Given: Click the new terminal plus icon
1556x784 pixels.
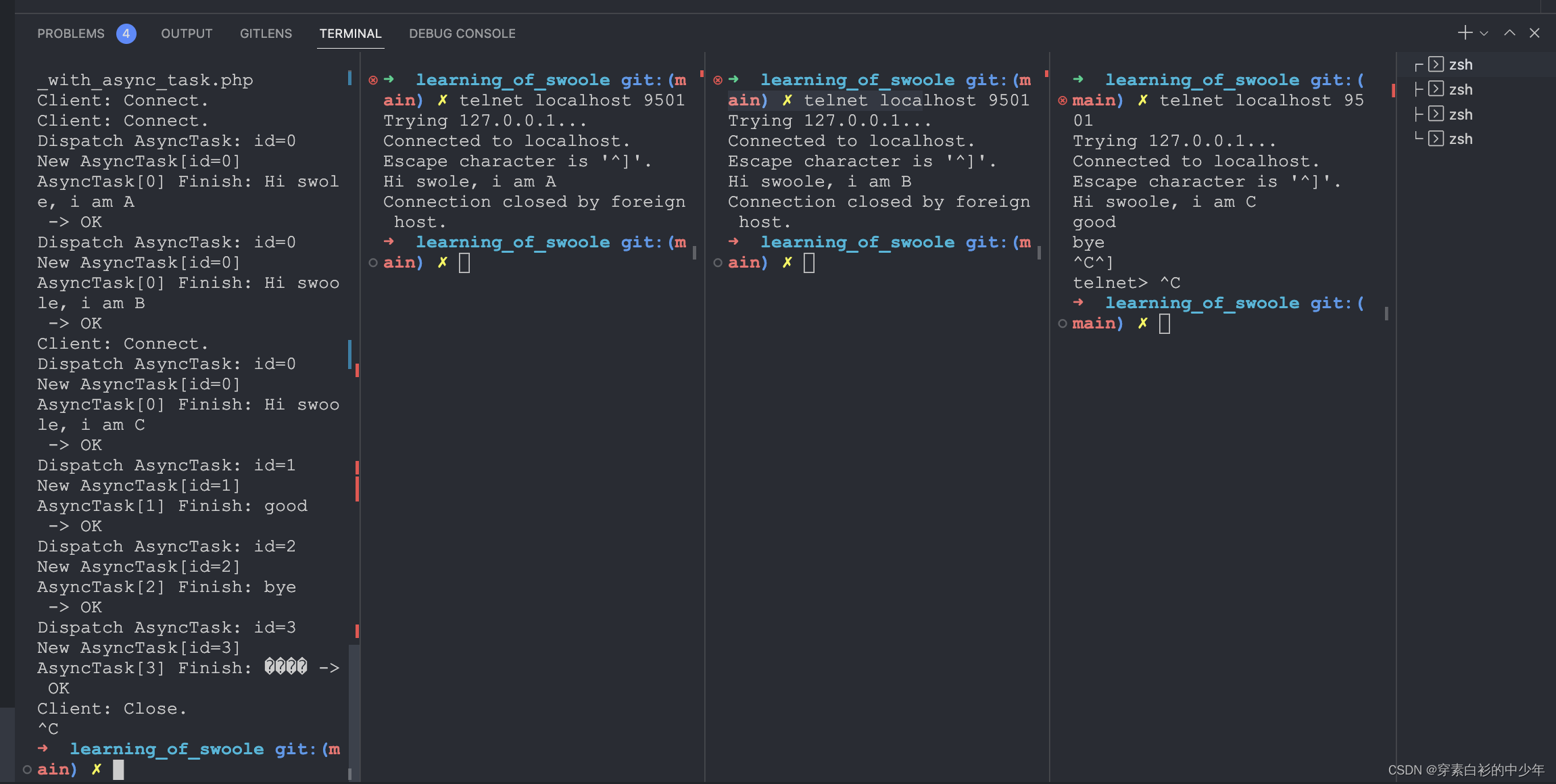Looking at the screenshot, I should [x=1465, y=33].
